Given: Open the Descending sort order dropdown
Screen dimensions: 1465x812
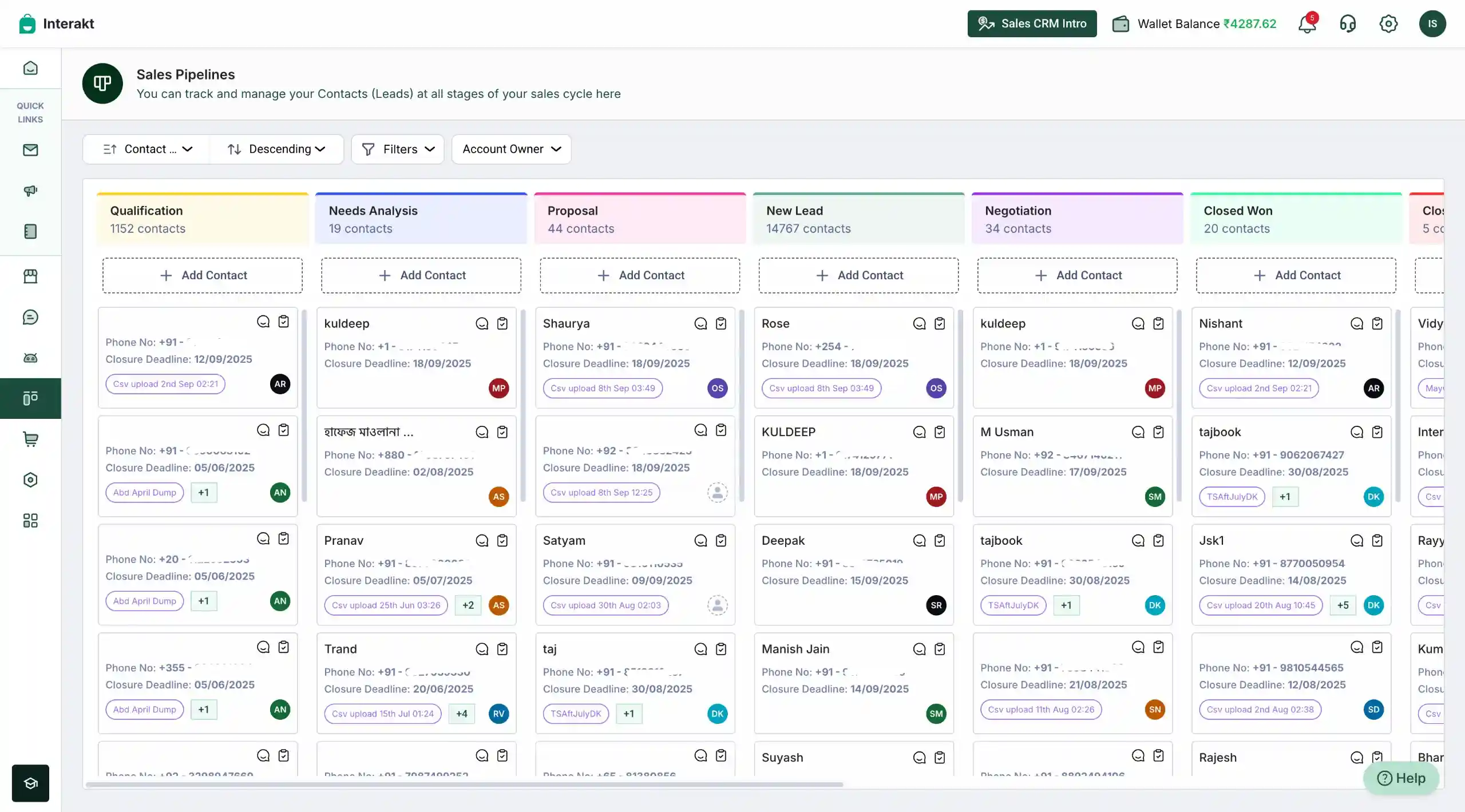Looking at the screenshot, I should coord(277,149).
